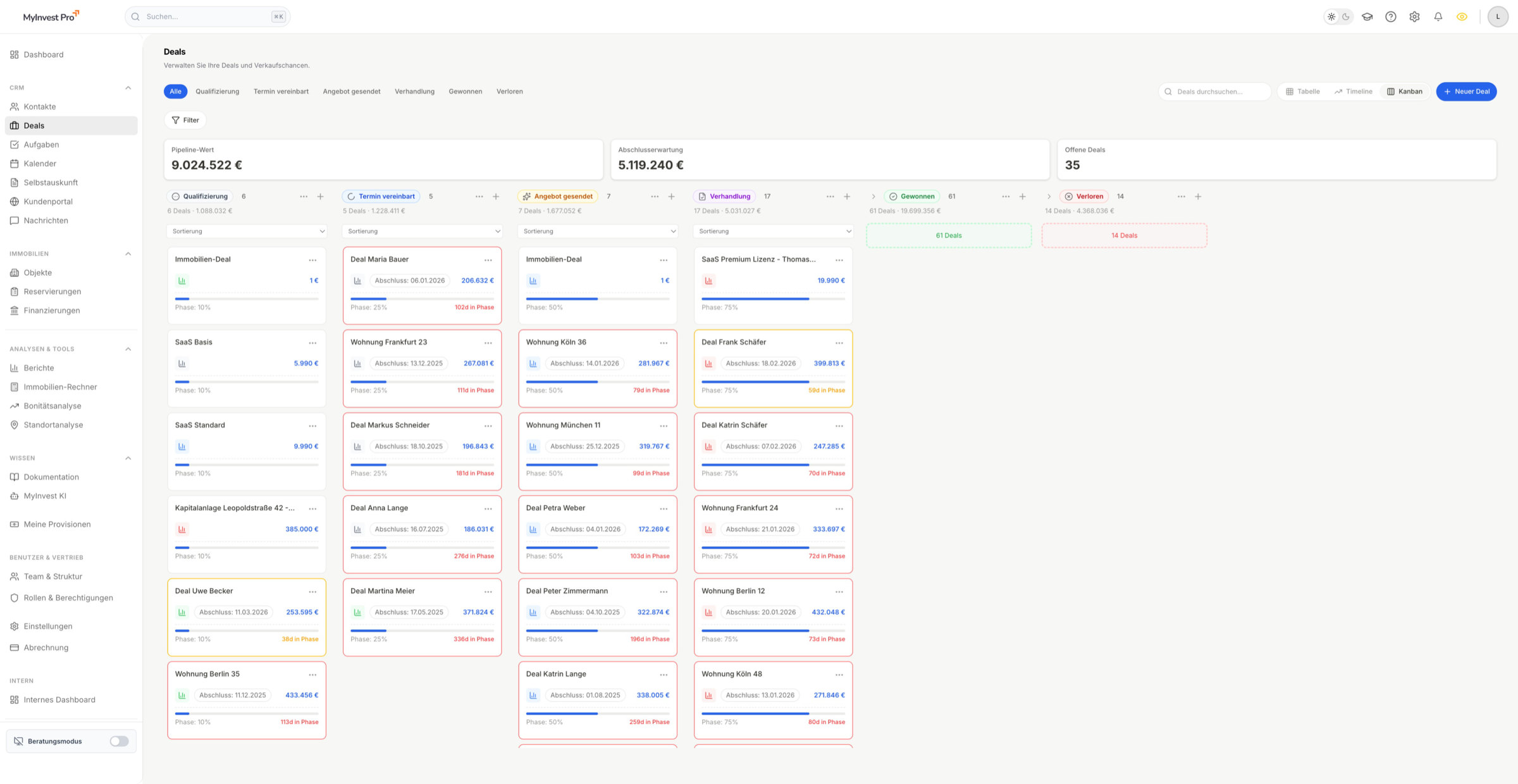Switch to dark mode with the moon icon

pos(1346,16)
